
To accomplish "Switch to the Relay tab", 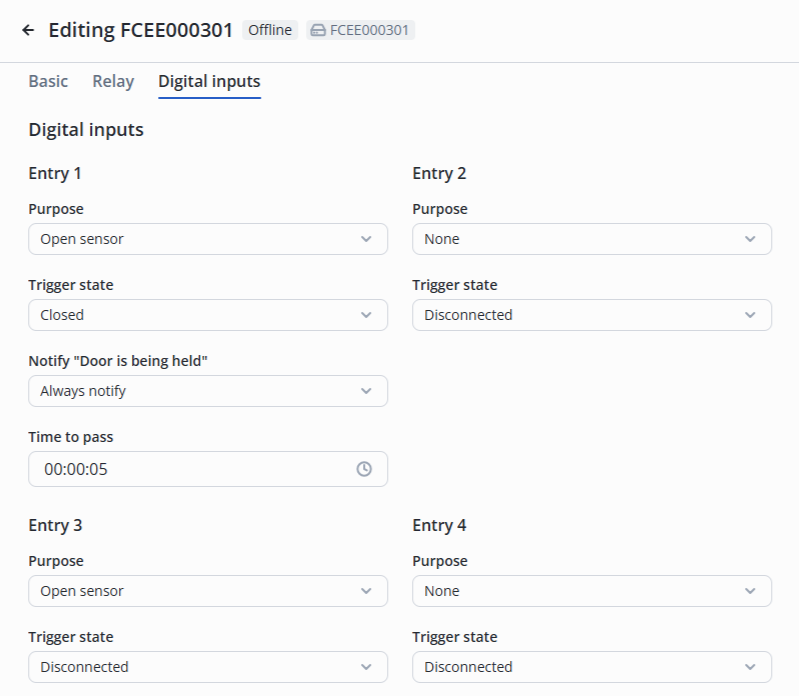I will click(x=113, y=82).
